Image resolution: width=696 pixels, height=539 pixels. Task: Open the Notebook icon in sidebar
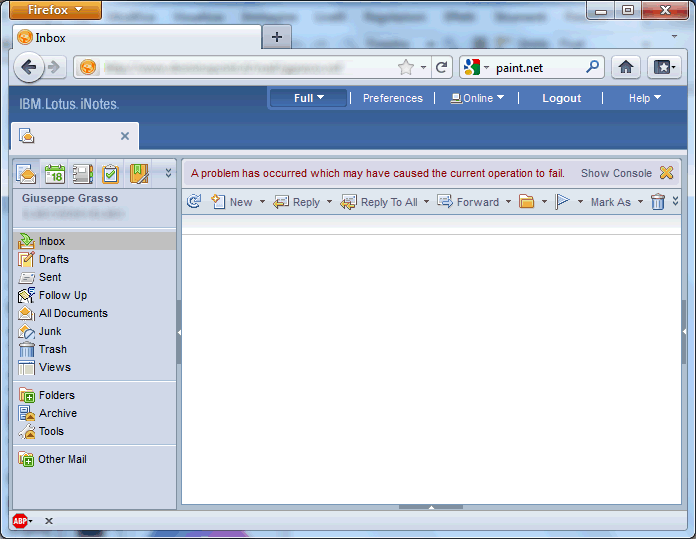click(139, 174)
